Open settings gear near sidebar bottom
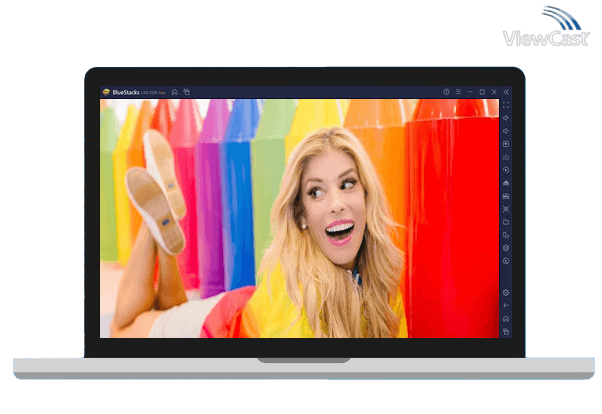 (x=506, y=293)
